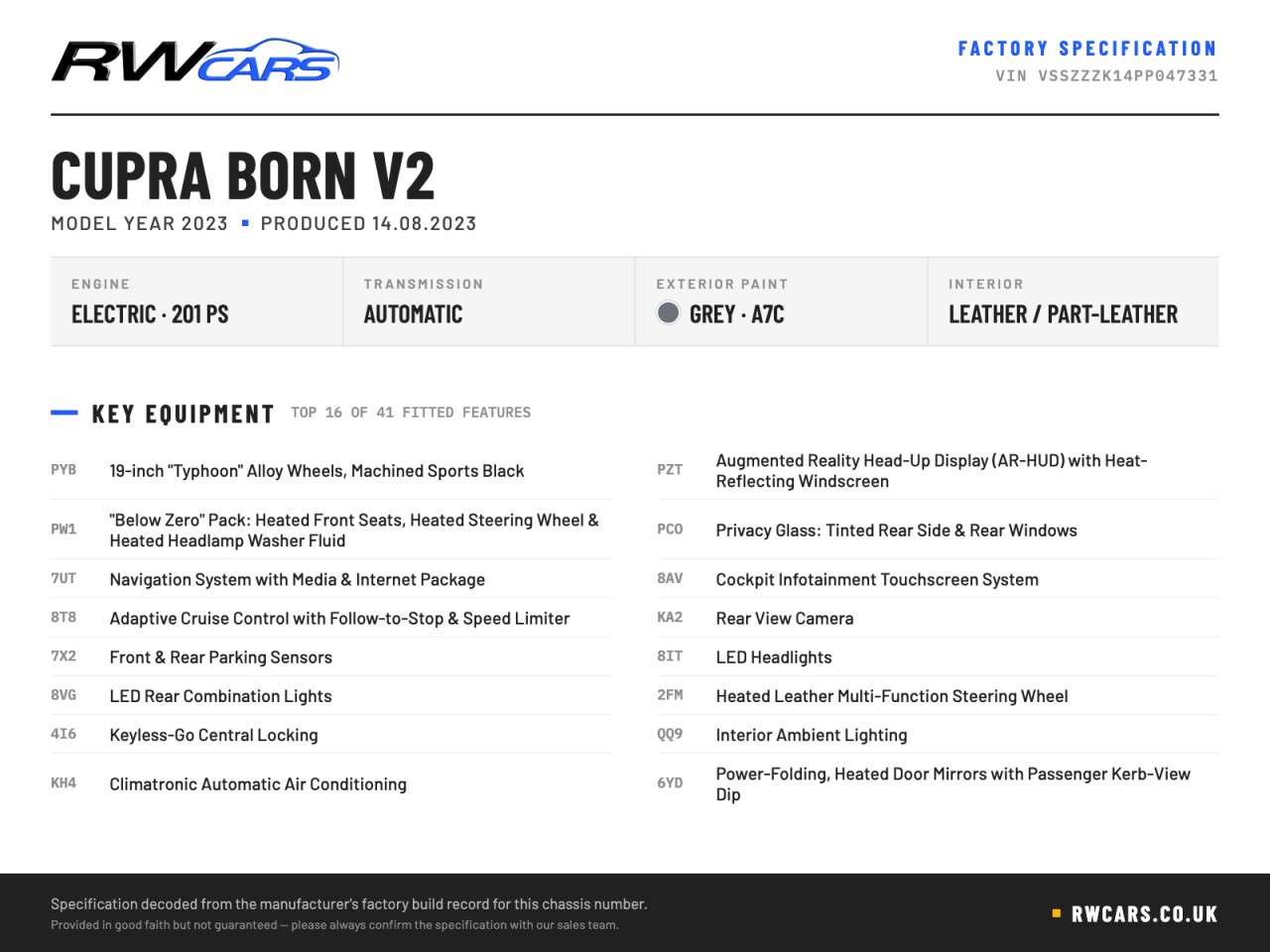The image size is (1270, 952).
Task: Click the Augmented Reality Head-Up Display row
Action: click(x=938, y=471)
